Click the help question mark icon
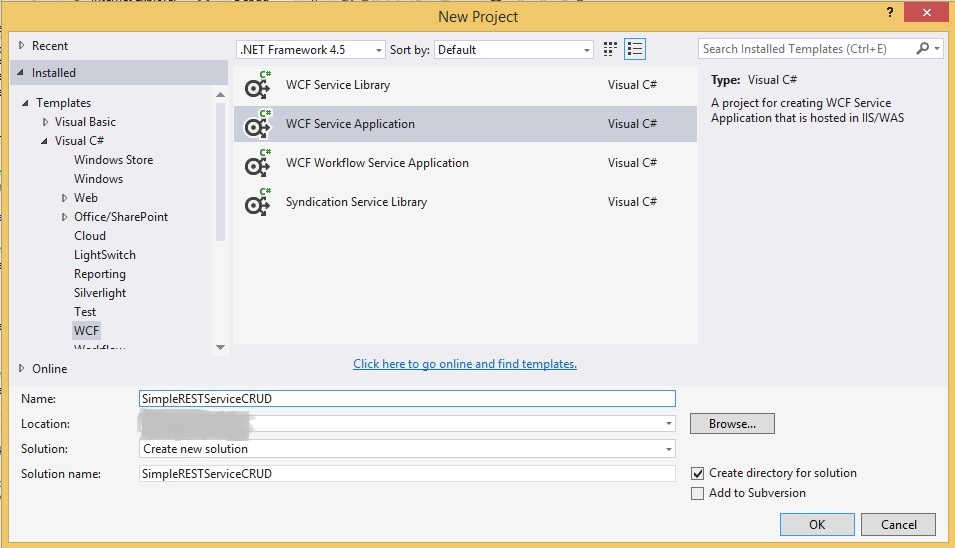Viewport: 955px width, 548px height. click(889, 14)
